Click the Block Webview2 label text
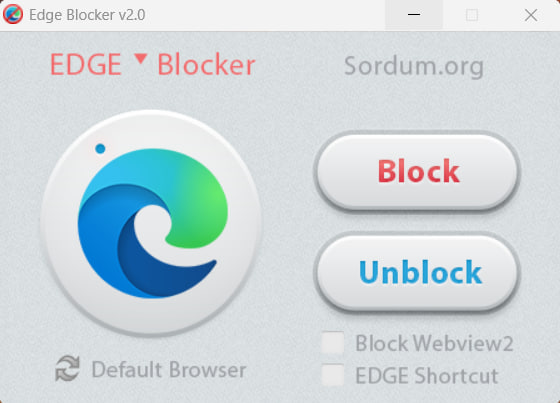Viewport: 560px width, 403px height. click(x=434, y=343)
